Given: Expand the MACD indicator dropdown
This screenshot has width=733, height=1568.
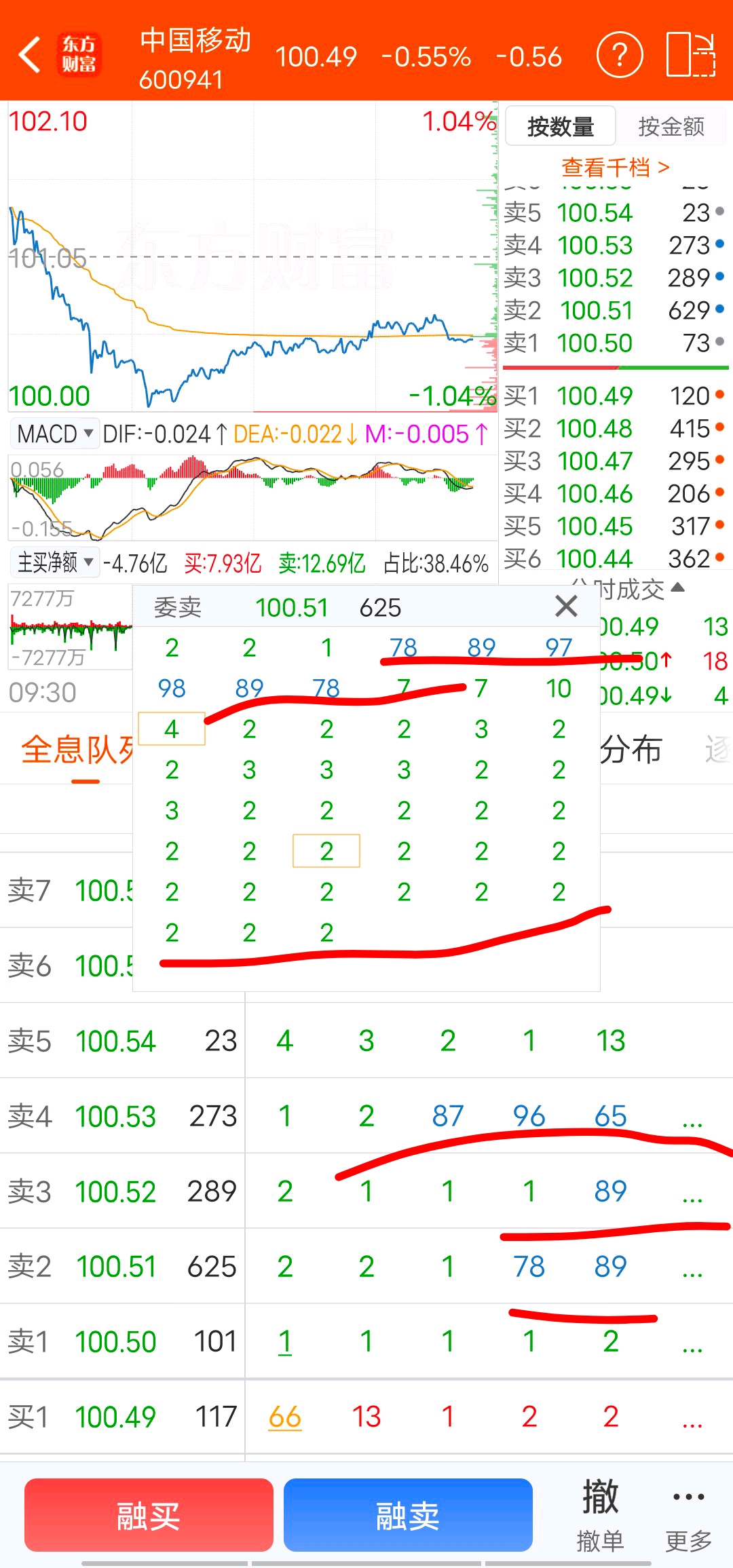Looking at the screenshot, I should point(55,434).
